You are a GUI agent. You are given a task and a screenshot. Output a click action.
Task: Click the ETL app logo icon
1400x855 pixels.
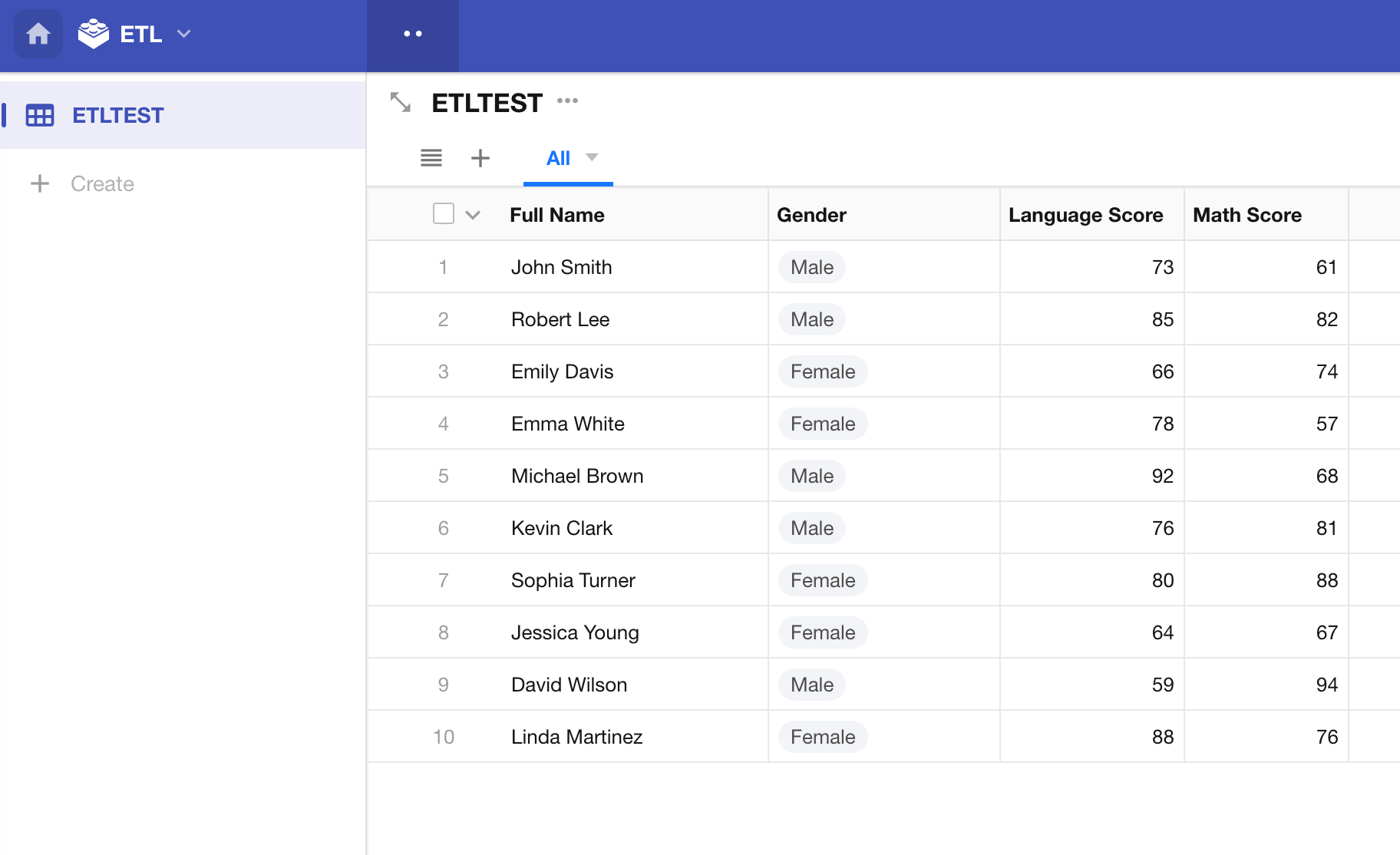tap(94, 34)
